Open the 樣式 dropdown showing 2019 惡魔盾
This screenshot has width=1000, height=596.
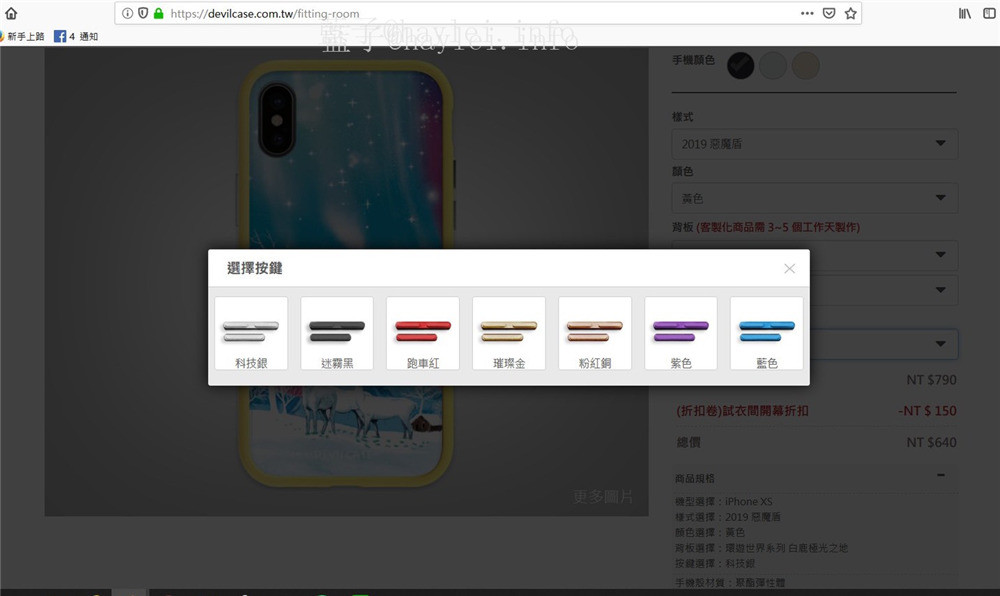pyautogui.click(x=814, y=144)
